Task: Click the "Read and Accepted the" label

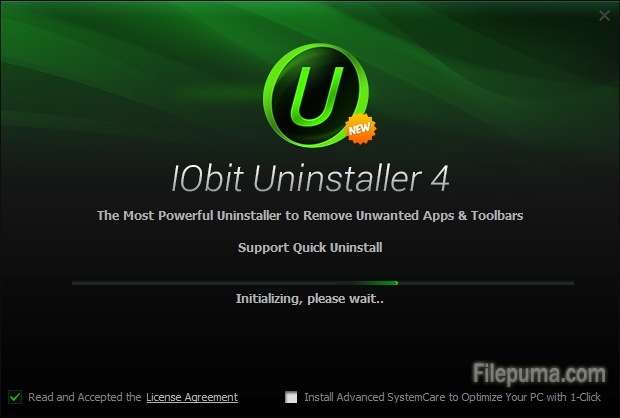Action: [85, 397]
